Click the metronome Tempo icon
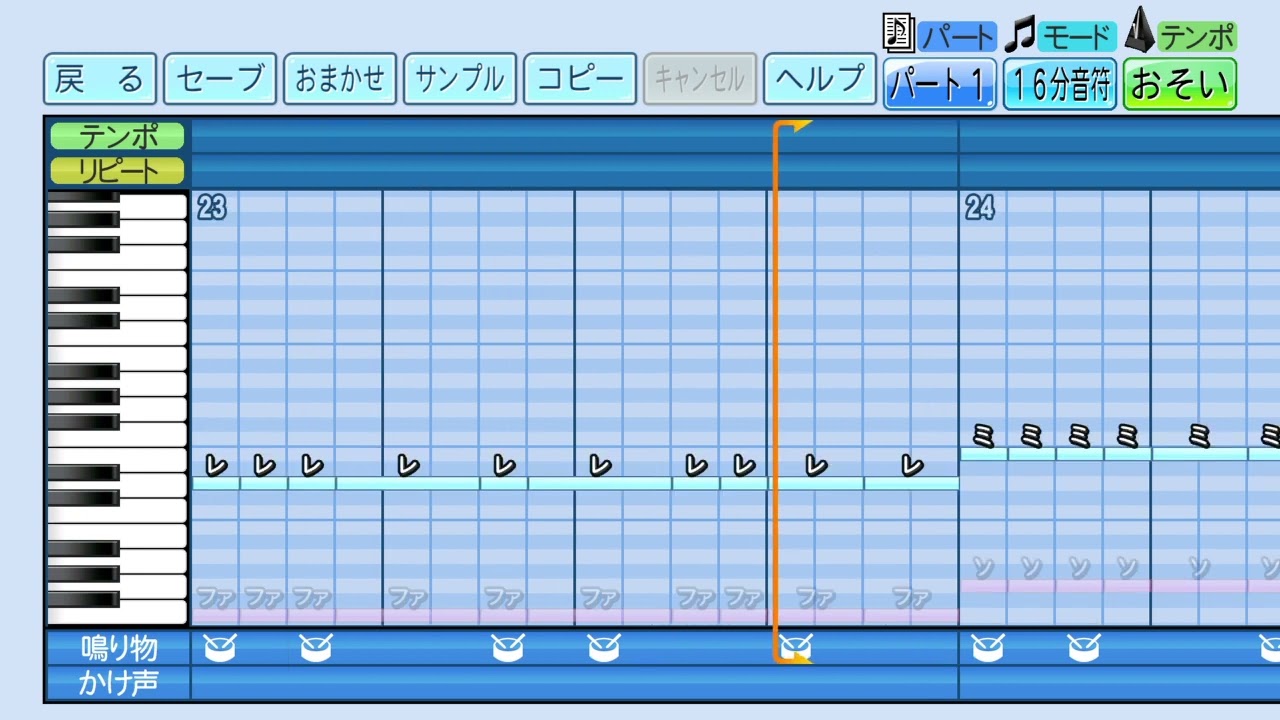The width and height of the screenshot is (1280, 720). click(1140, 31)
